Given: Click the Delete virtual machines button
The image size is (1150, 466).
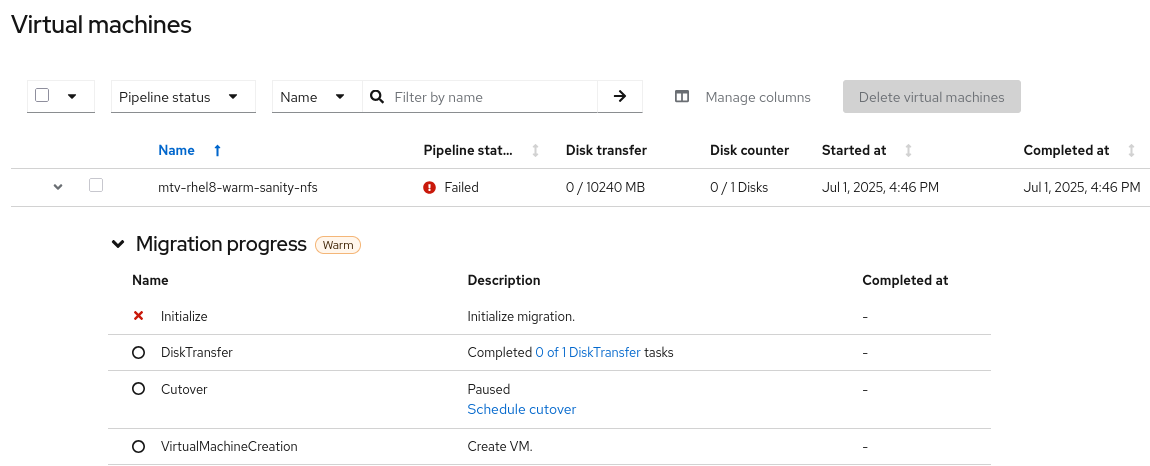Looking at the screenshot, I should click(931, 97).
